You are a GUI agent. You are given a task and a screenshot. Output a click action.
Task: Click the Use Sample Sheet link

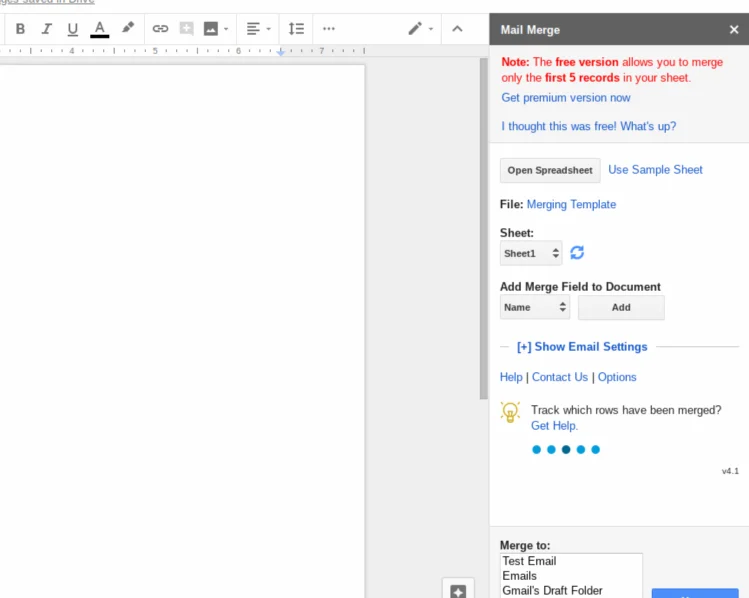tap(655, 170)
